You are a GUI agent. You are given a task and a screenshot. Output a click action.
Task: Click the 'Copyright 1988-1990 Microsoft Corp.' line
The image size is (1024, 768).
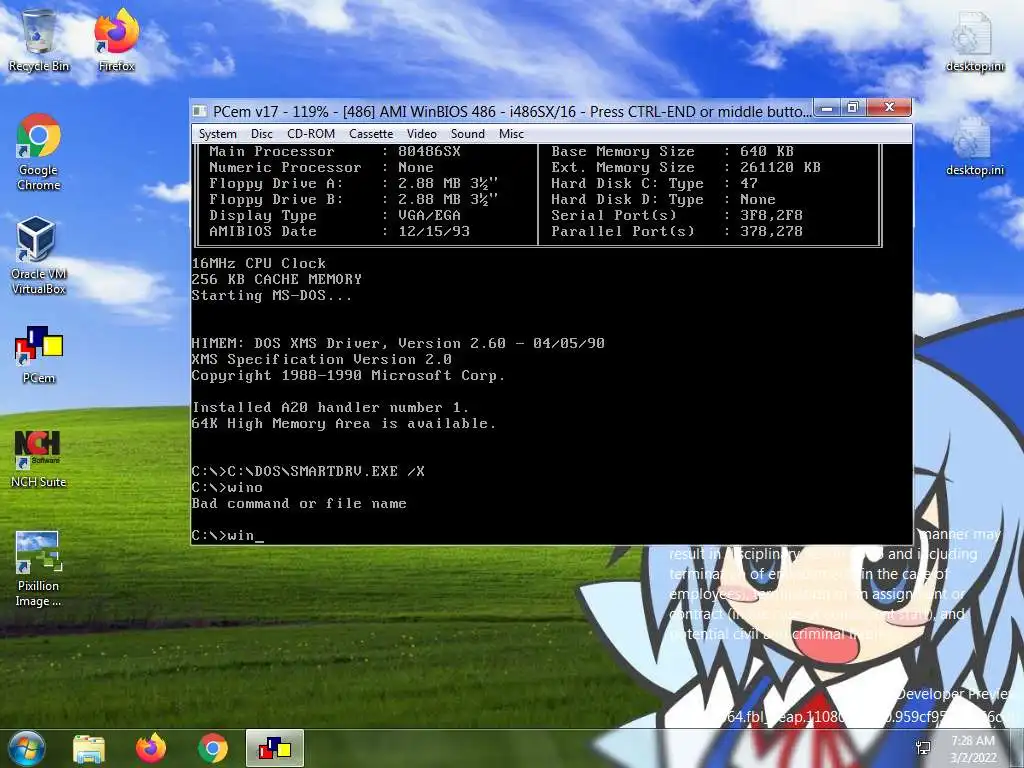coord(348,376)
